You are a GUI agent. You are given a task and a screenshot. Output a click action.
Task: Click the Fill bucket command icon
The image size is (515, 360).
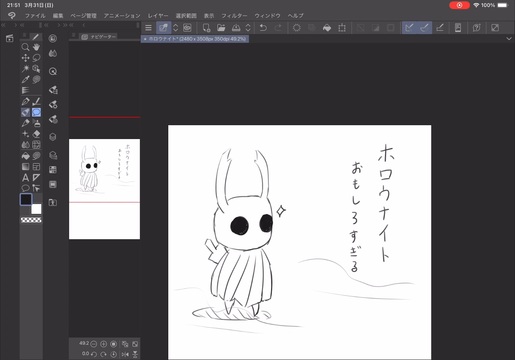point(327,28)
